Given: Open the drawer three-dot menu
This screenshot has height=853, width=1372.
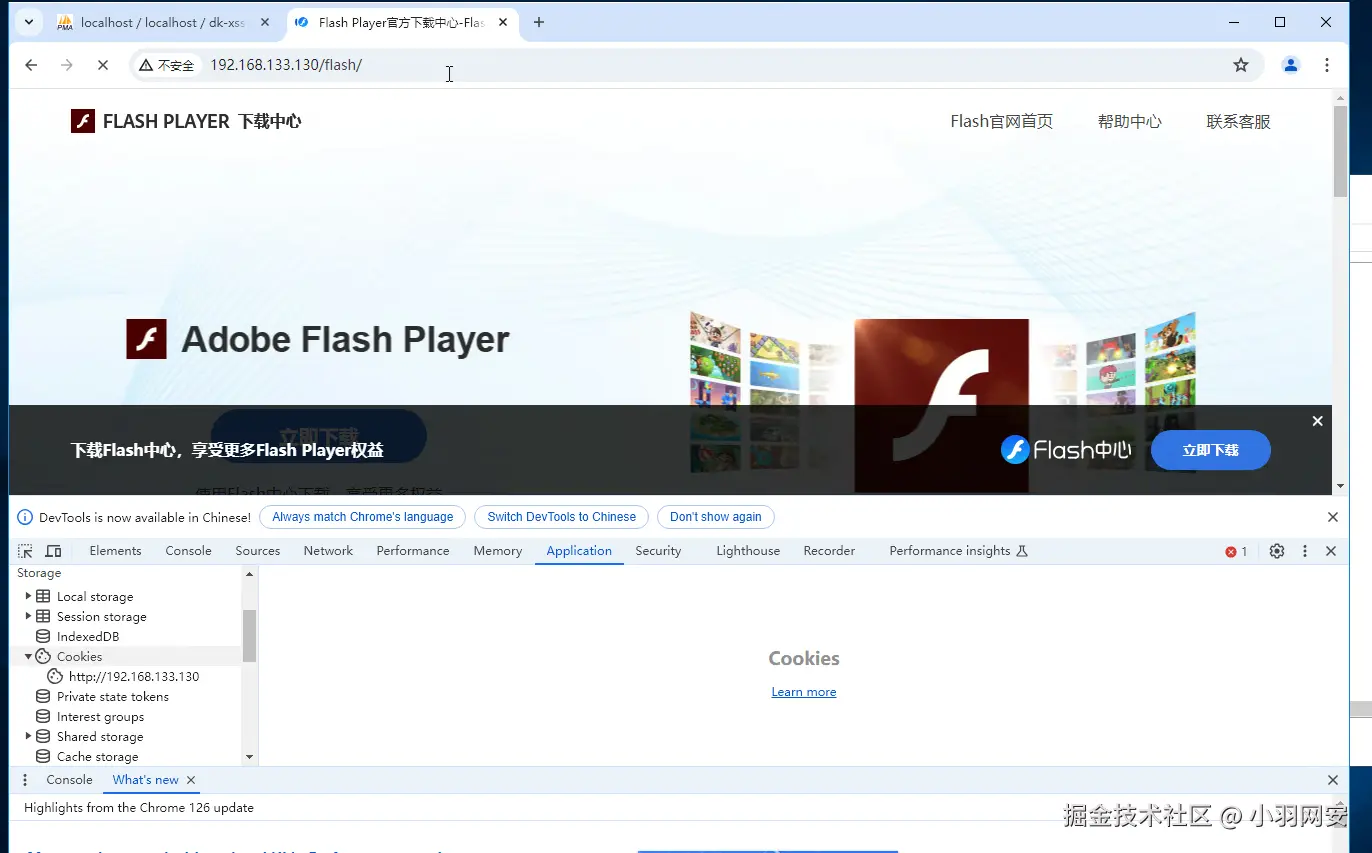Looking at the screenshot, I should (25, 780).
